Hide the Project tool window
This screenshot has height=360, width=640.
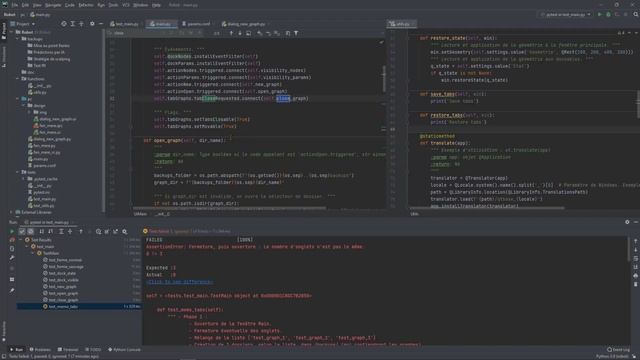click(x=101, y=24)
